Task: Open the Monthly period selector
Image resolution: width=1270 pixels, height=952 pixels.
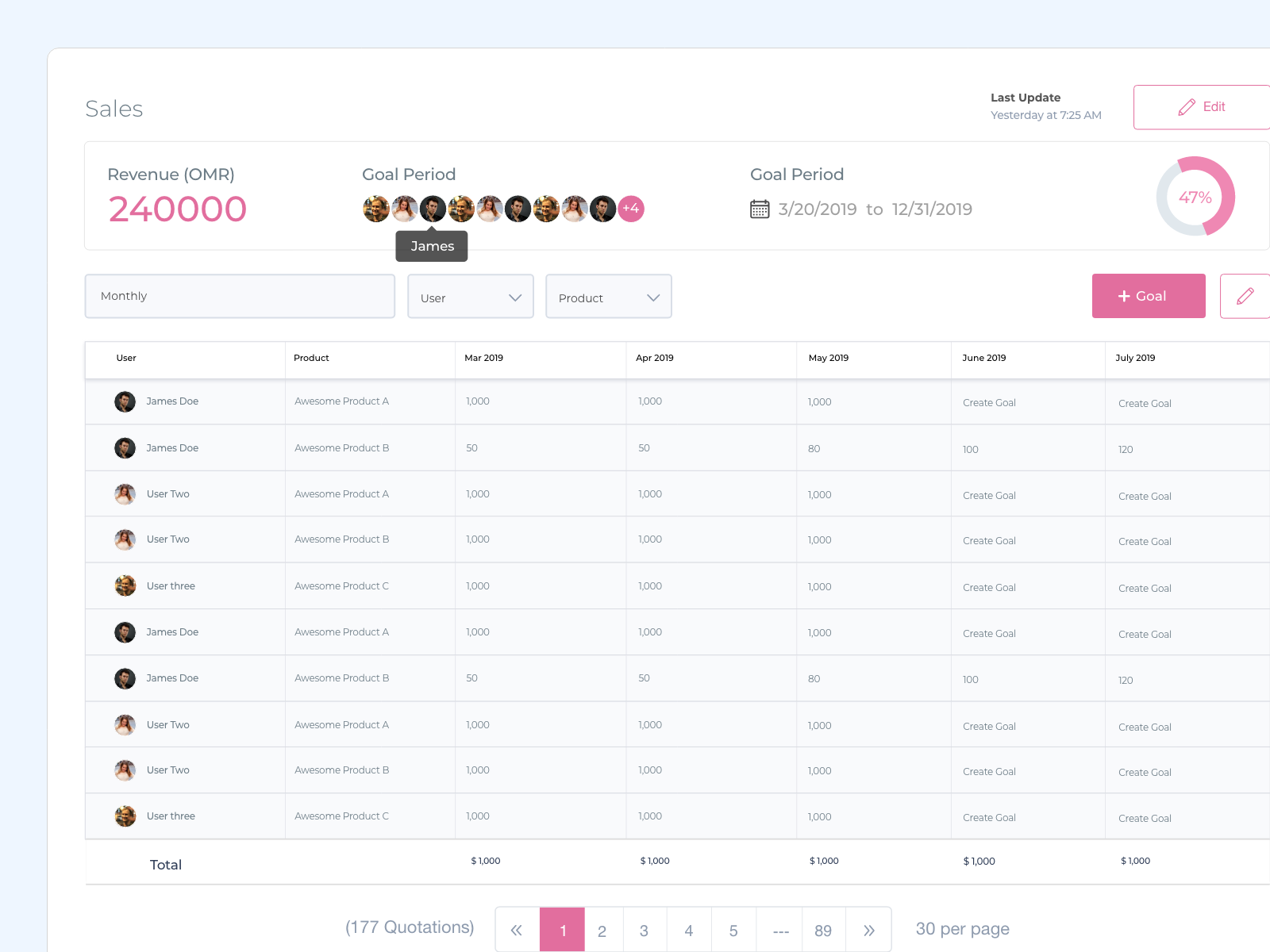Action: 240,296
